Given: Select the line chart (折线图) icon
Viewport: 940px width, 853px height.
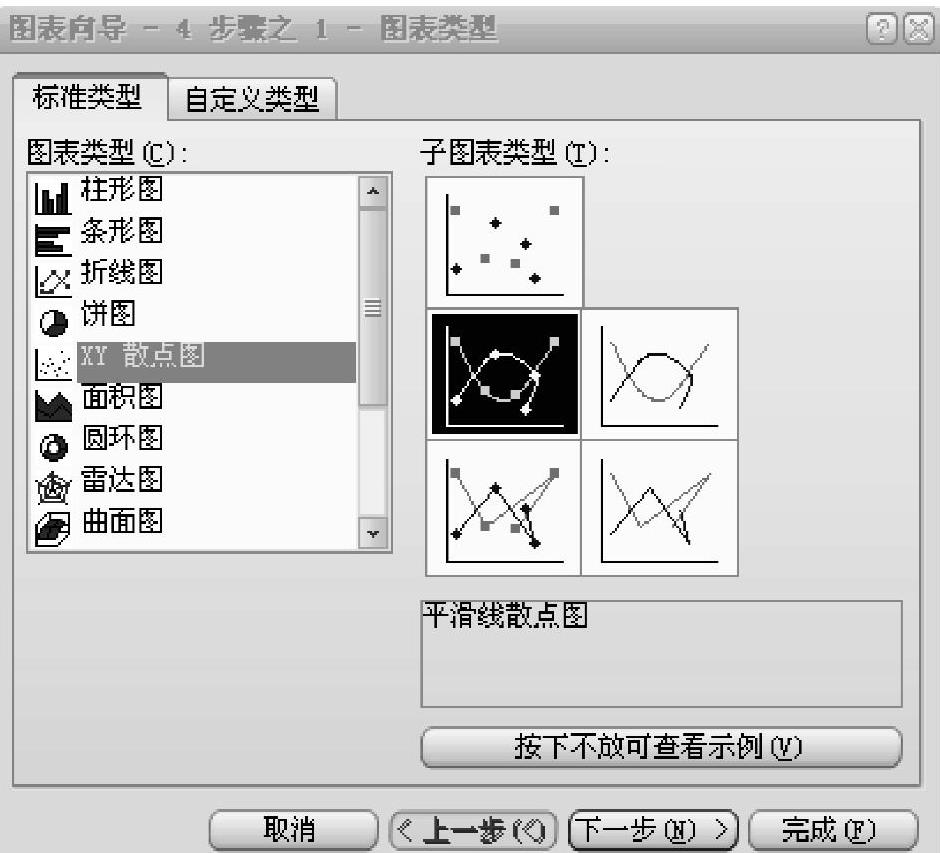Looking at the screenshot, I should click(x=53, y=281).
